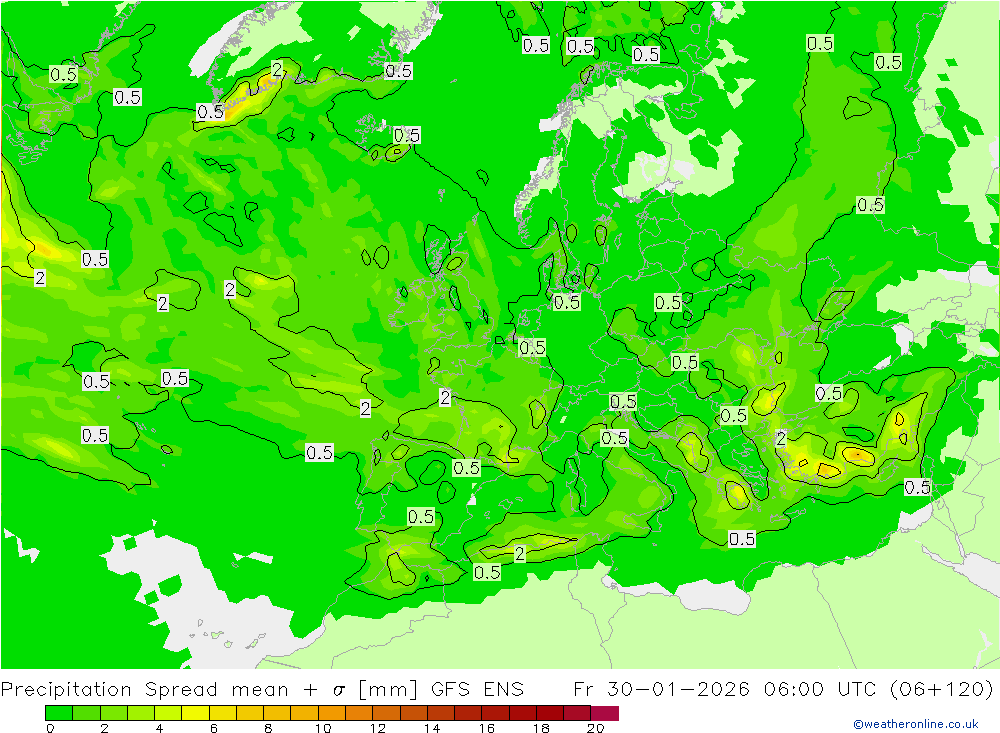Click the legend scale value 20

pos(595,728)
